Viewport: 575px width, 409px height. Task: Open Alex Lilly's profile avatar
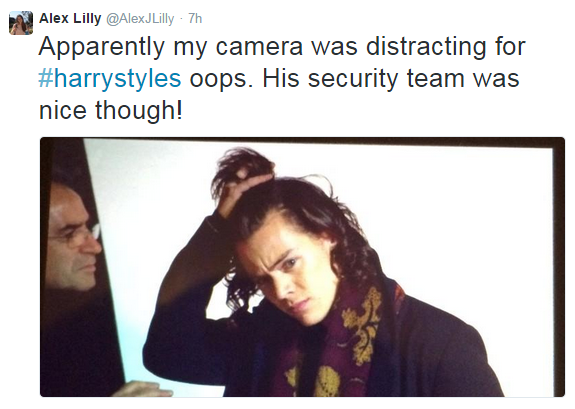coord(21,23)
